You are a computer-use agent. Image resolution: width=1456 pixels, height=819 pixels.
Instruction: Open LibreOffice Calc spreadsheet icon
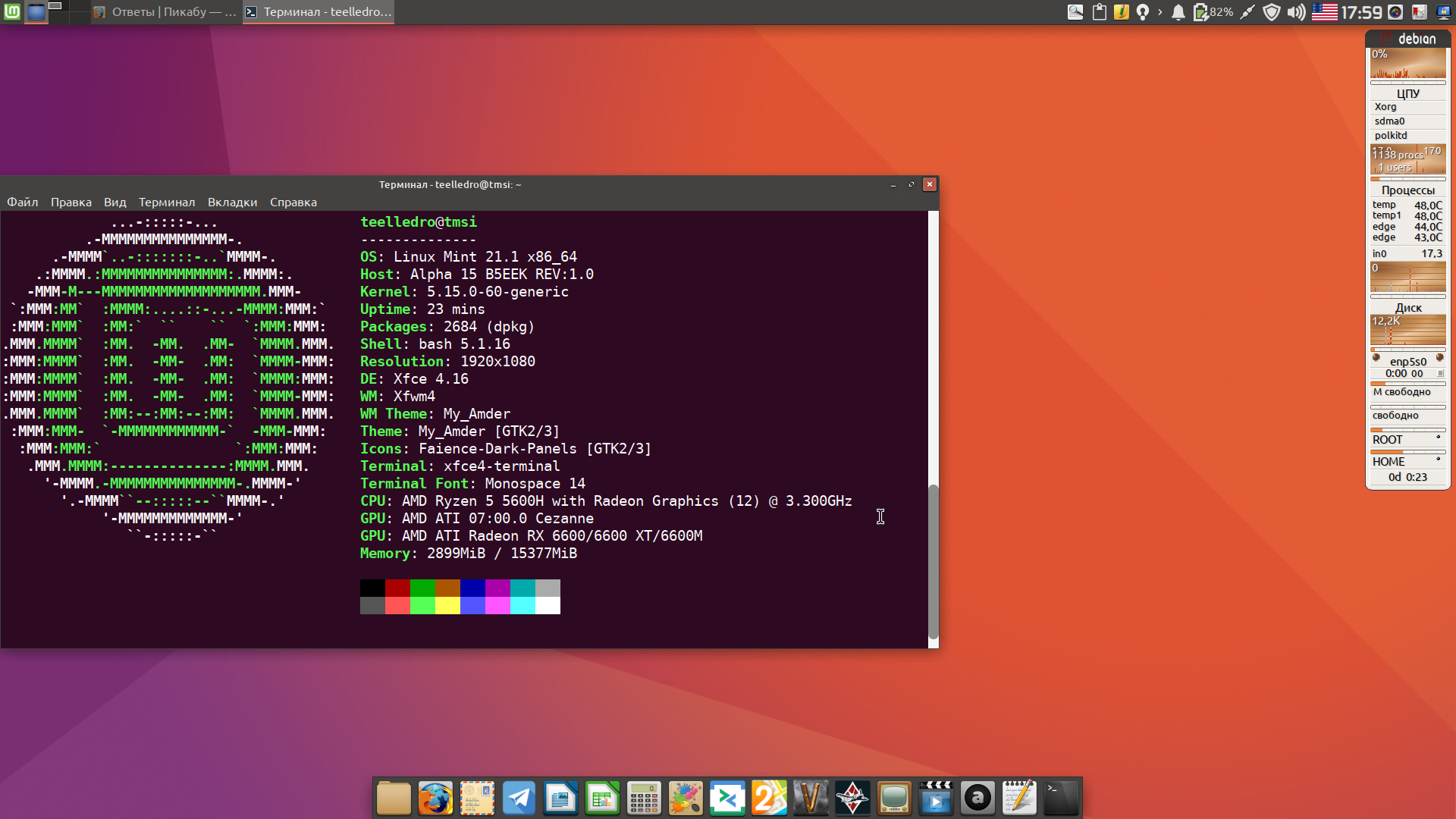602,799
